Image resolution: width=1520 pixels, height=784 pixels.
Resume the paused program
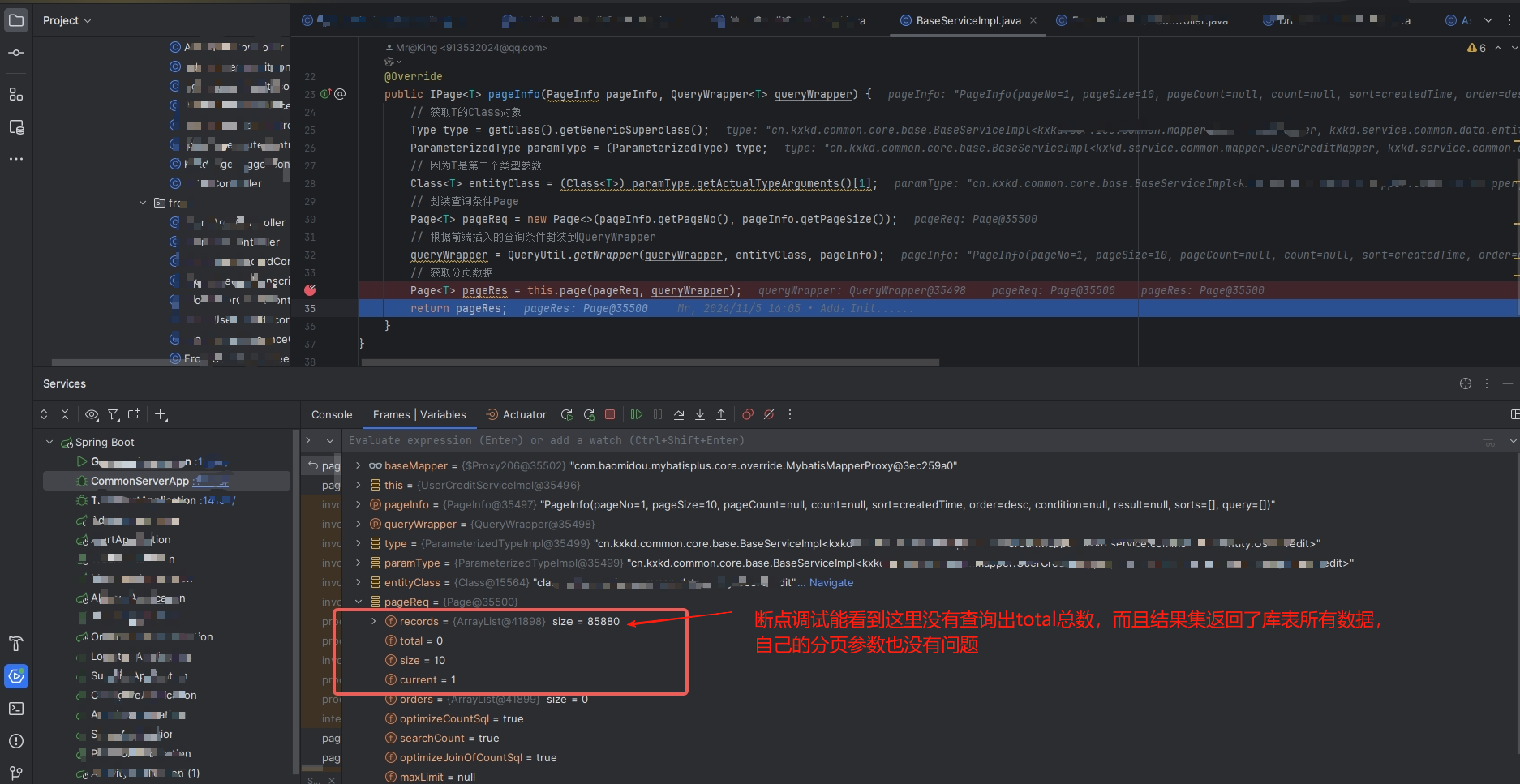(637, 414)
